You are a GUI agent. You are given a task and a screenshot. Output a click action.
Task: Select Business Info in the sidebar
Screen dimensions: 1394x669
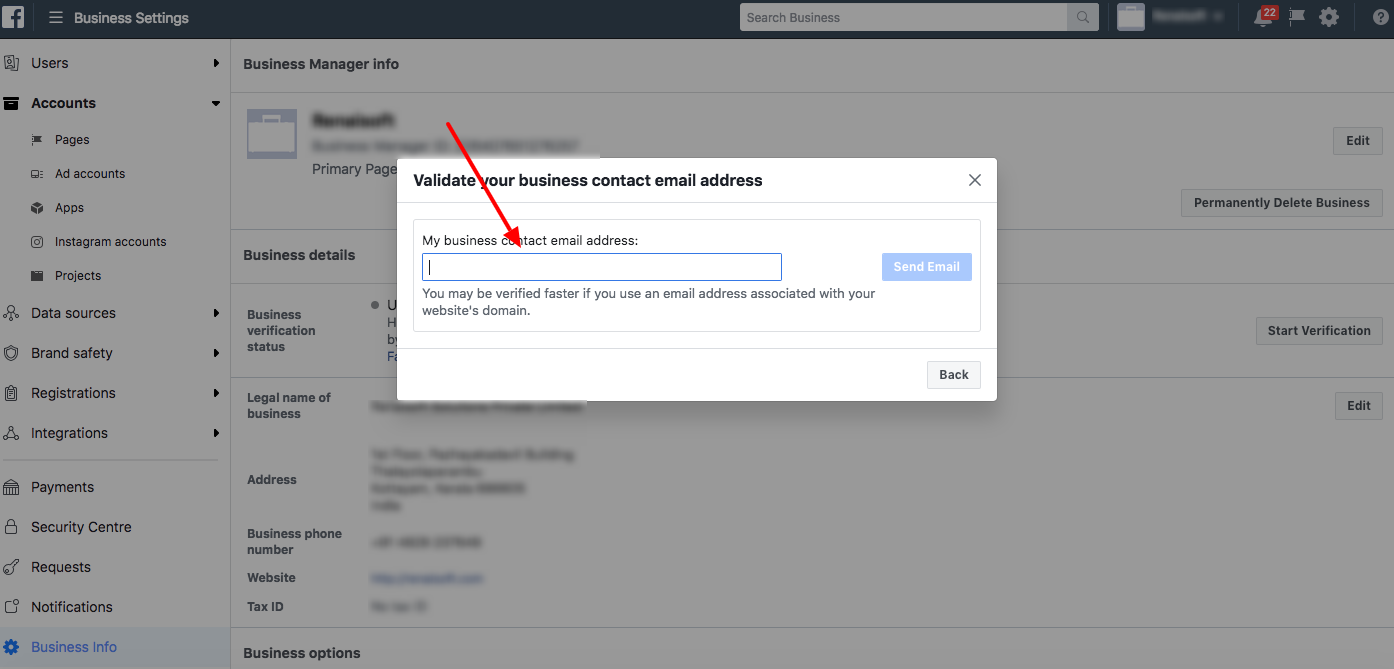pos(74,647)
